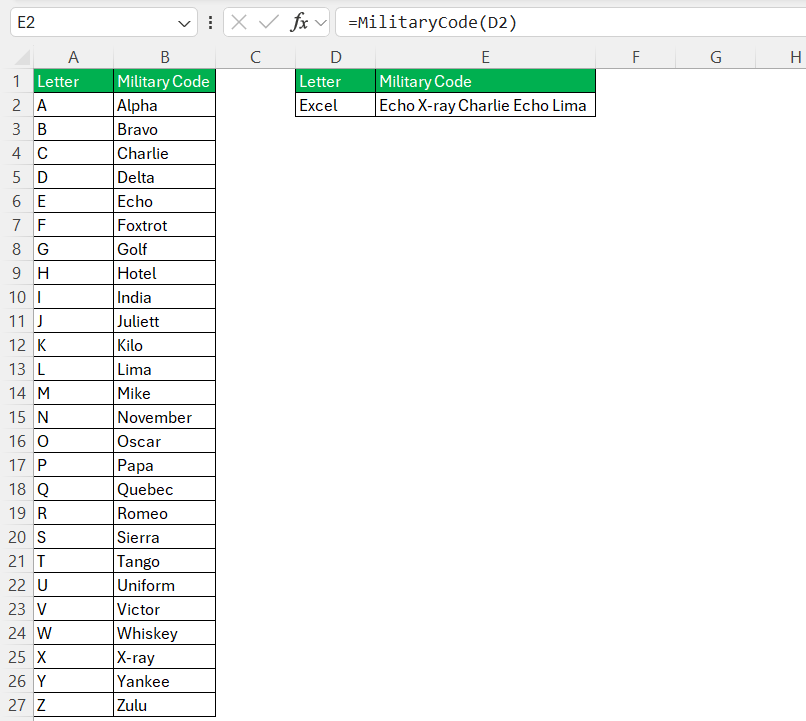Select cell with Echo X-ray Charlie Echo Lima
The height and width of the screenshot is (721, 806).
click(x=485, y=105)
